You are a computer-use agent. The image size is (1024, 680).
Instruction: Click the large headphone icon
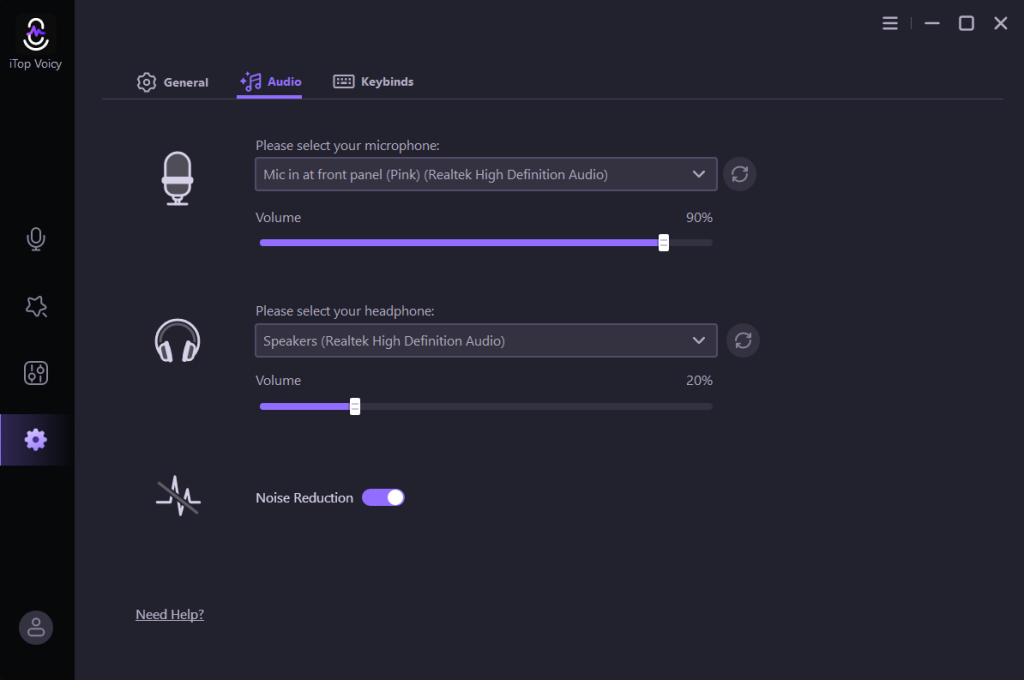click(177, 341)
